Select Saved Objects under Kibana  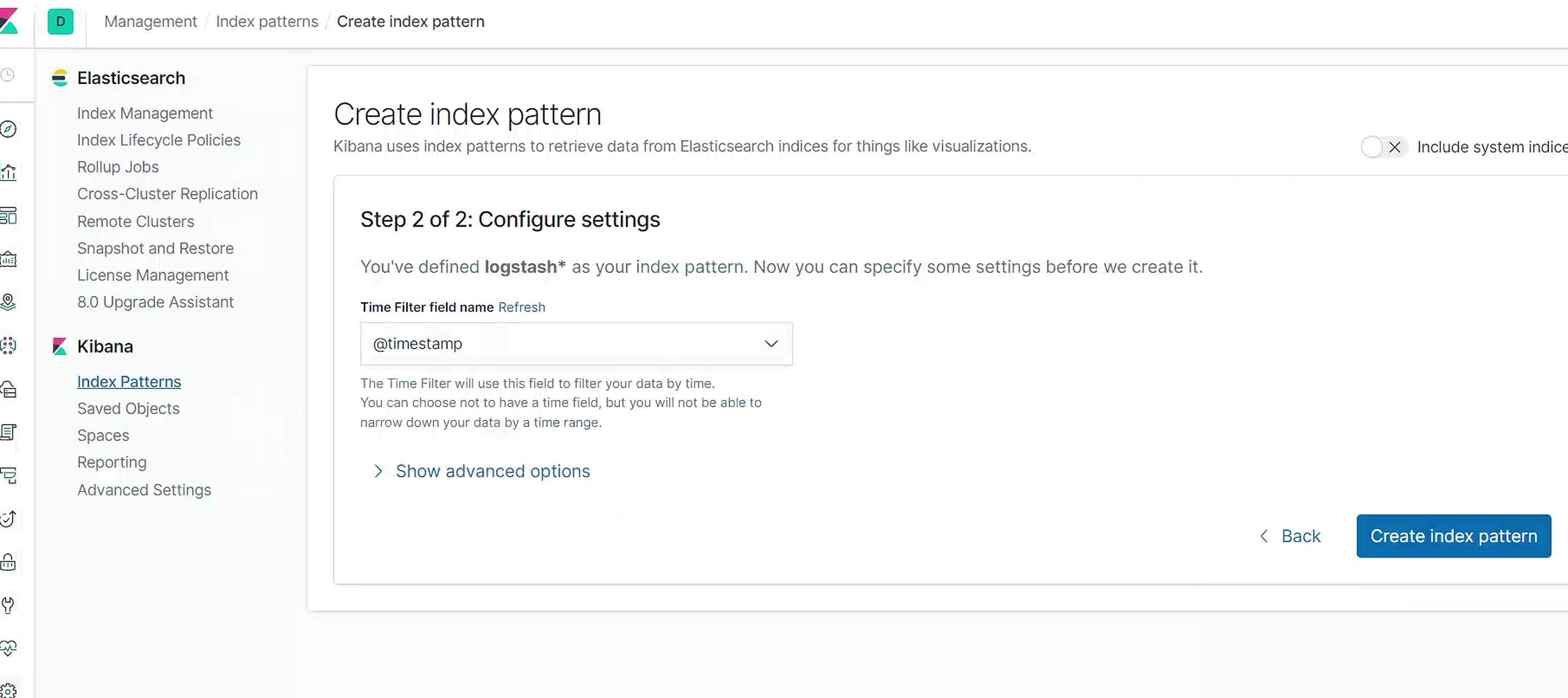(x=129, y=408)
